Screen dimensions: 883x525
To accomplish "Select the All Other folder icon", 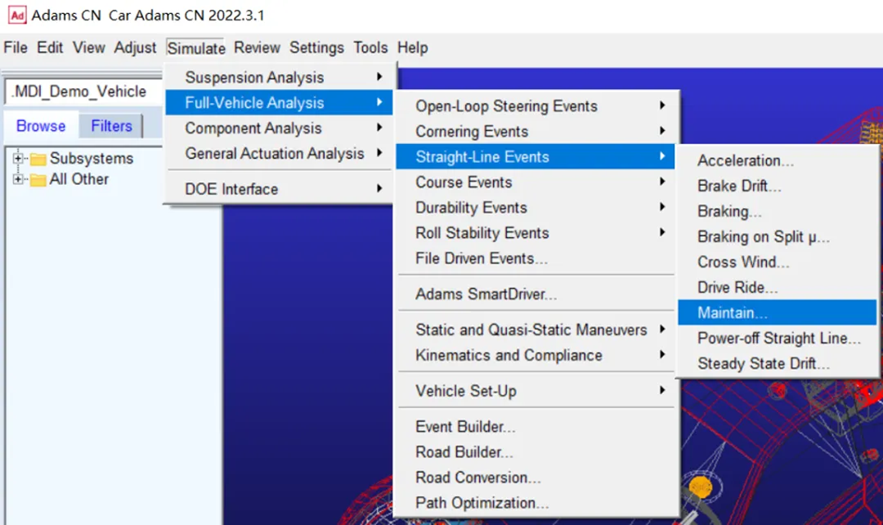I will (38, 180).
